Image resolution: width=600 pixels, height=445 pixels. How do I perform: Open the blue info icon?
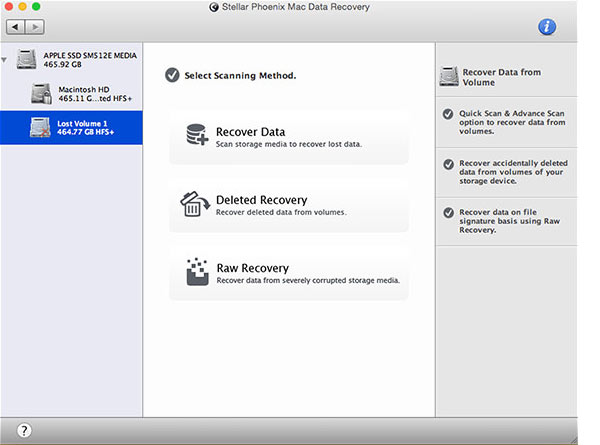pos(547,27)
